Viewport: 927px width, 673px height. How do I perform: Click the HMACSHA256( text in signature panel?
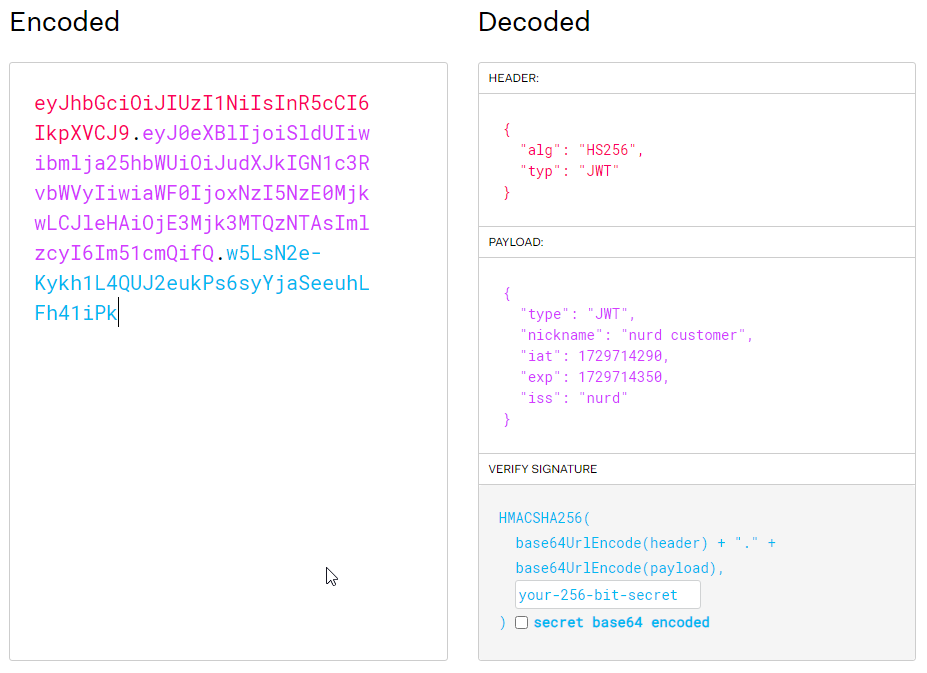[544, 518]
